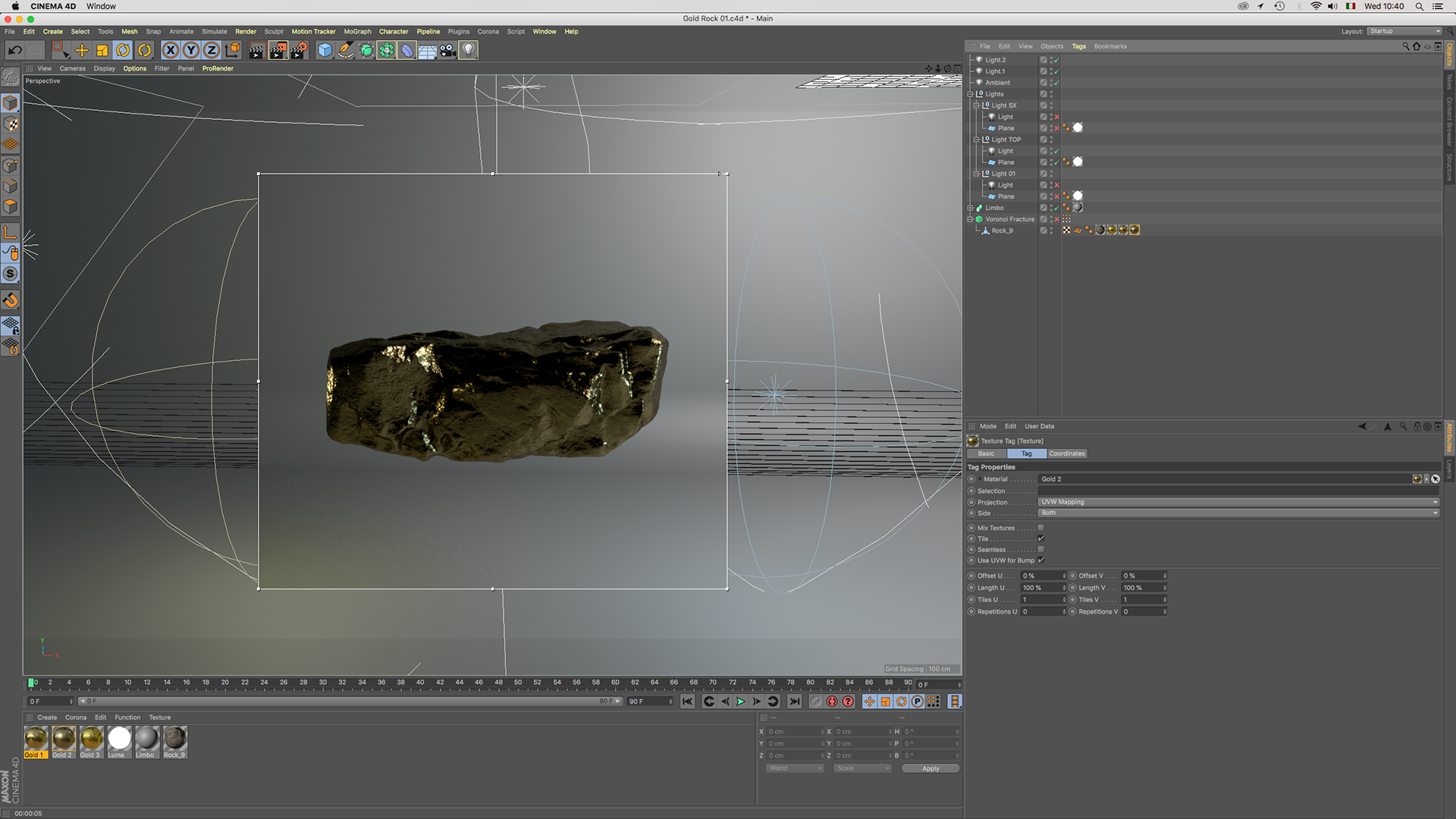This screenshot has width=1456, height=819.
Task: Open the Side dropdown set to Both
Action: (x=1238, y=513)
